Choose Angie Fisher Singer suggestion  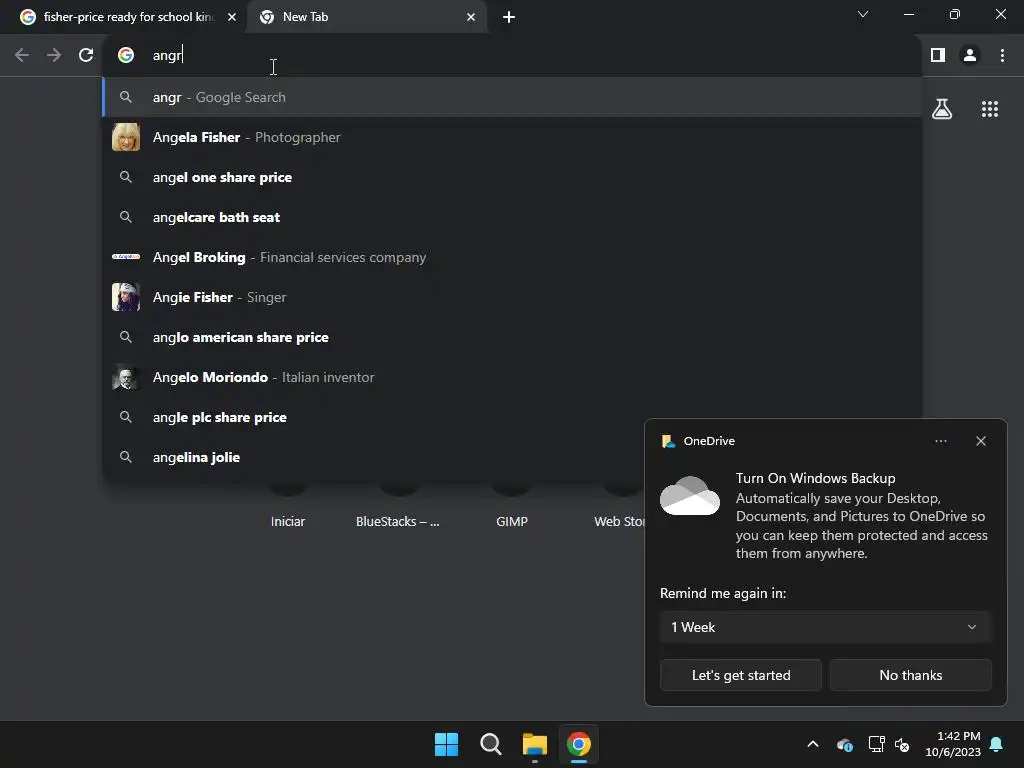click(512, 297)
